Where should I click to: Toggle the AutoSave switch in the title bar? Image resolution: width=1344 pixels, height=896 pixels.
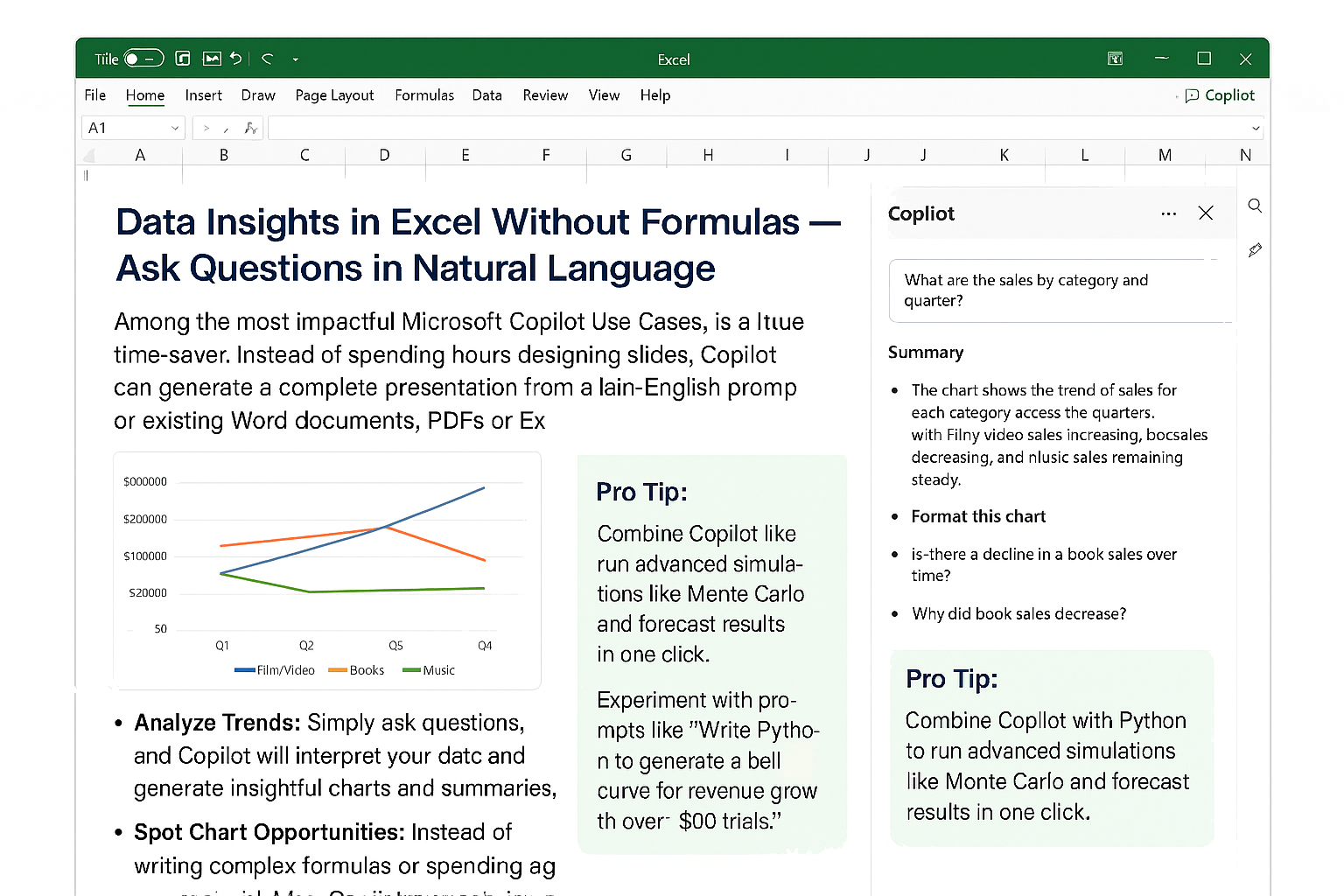point(143,57)
